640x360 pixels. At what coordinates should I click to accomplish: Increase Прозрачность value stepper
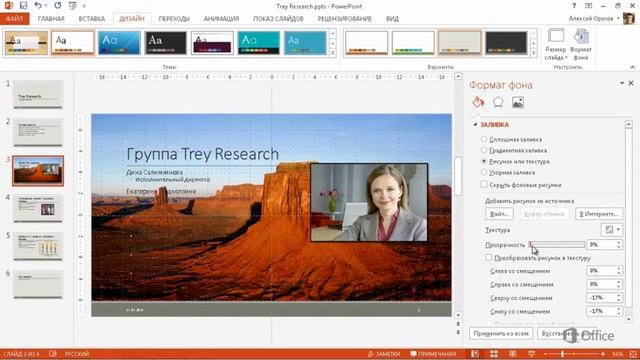click(619, 242)
